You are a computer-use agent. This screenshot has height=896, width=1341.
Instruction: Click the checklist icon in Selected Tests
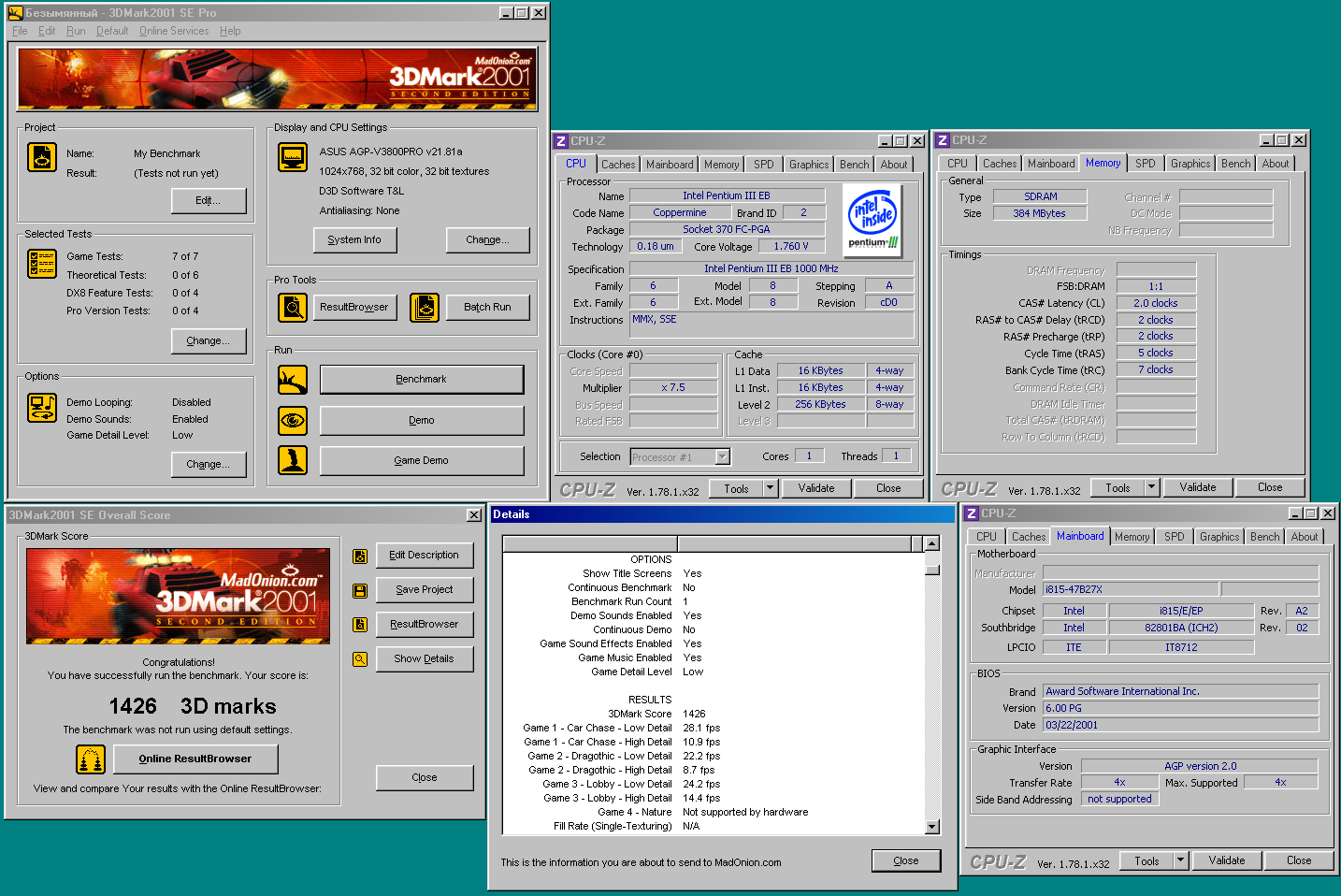(42, 264)
